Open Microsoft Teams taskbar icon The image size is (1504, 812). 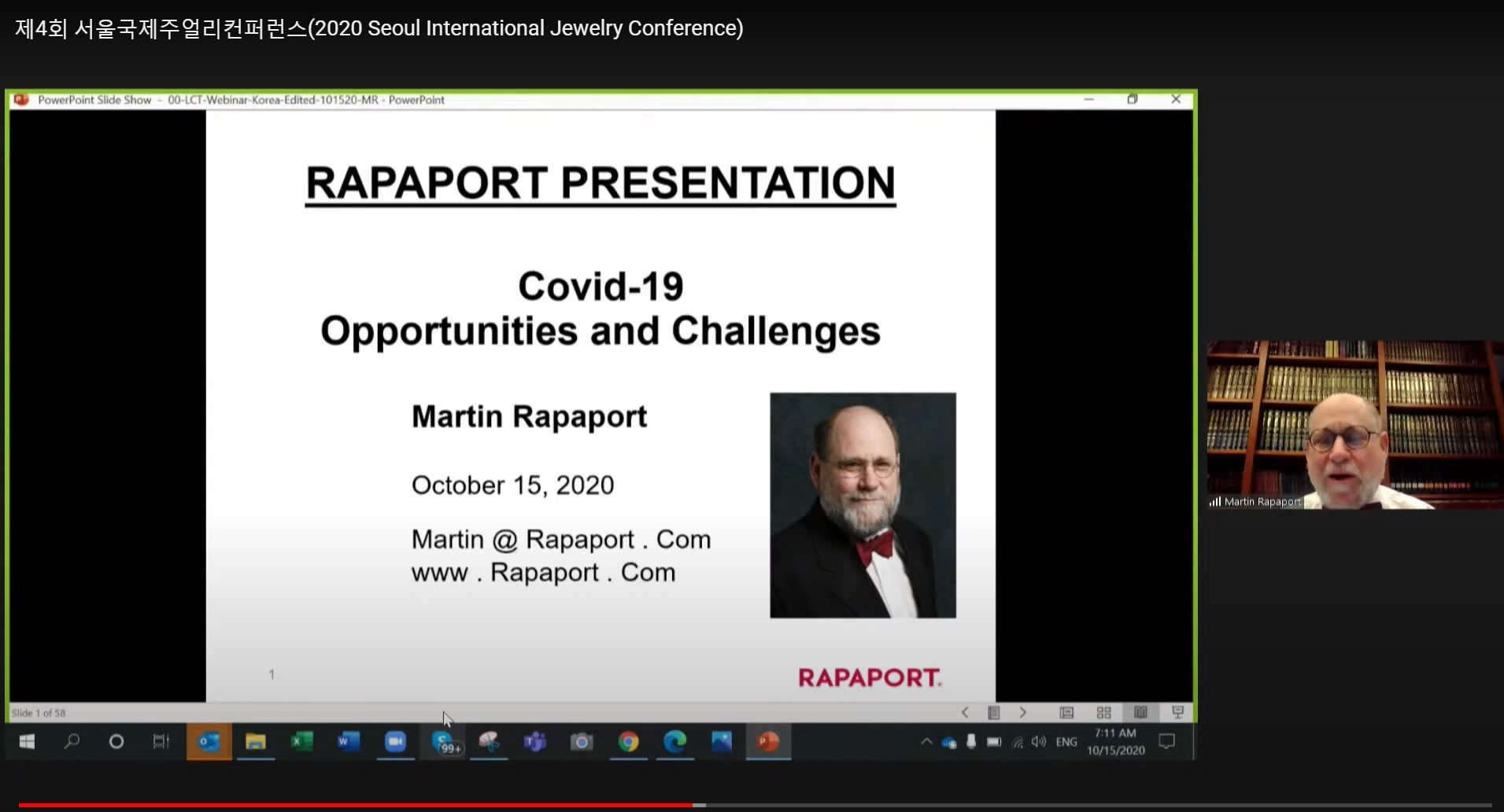[535, 742]
